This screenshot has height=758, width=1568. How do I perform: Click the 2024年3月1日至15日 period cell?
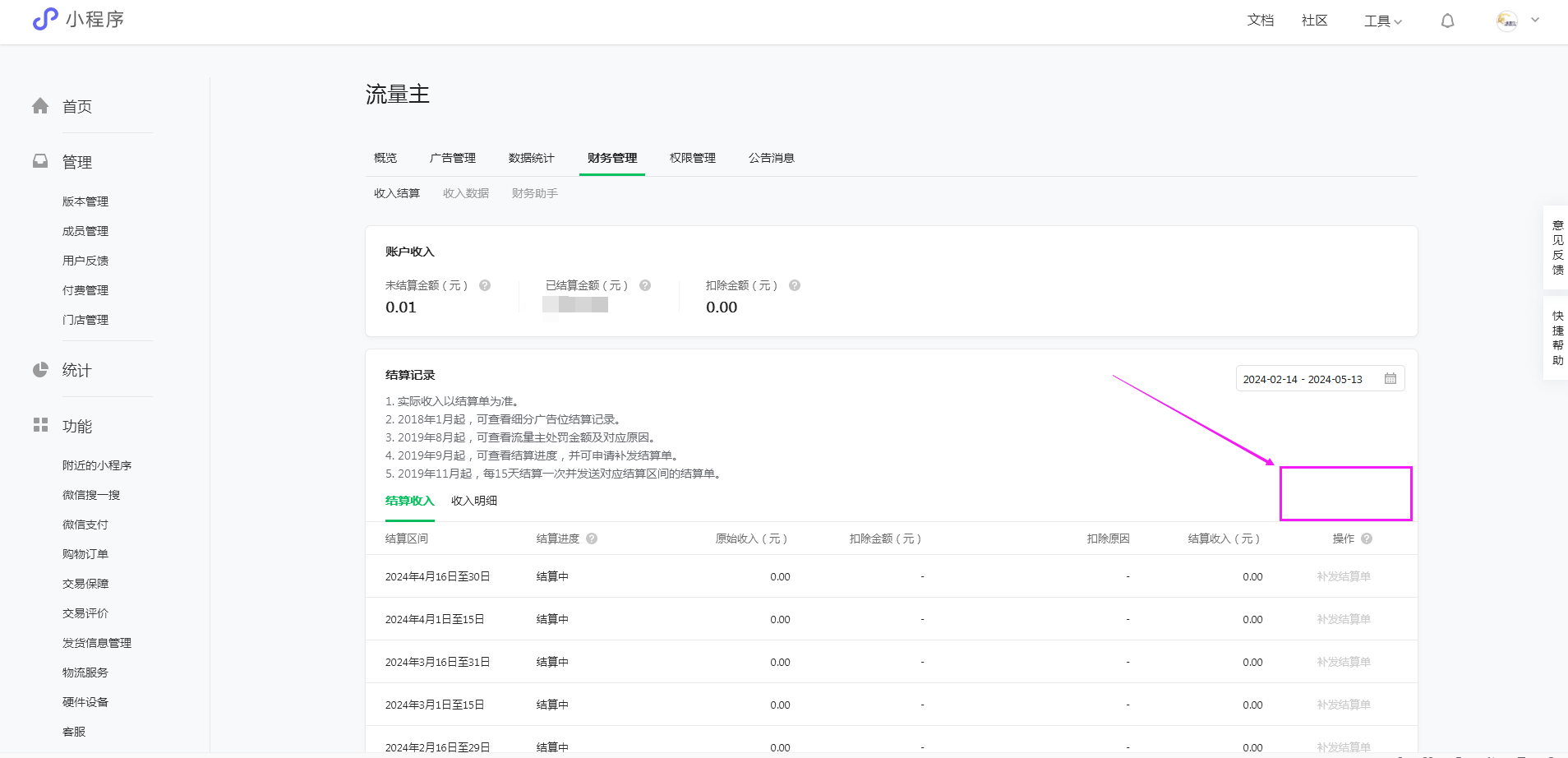click(435, 705)
